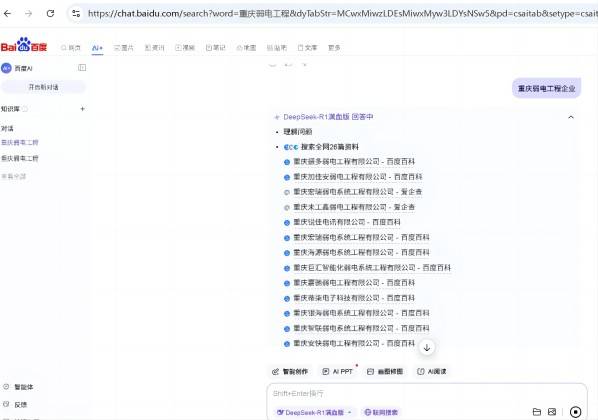Open the second 重庆弱电工程 conversation

(x=19, y=158)
